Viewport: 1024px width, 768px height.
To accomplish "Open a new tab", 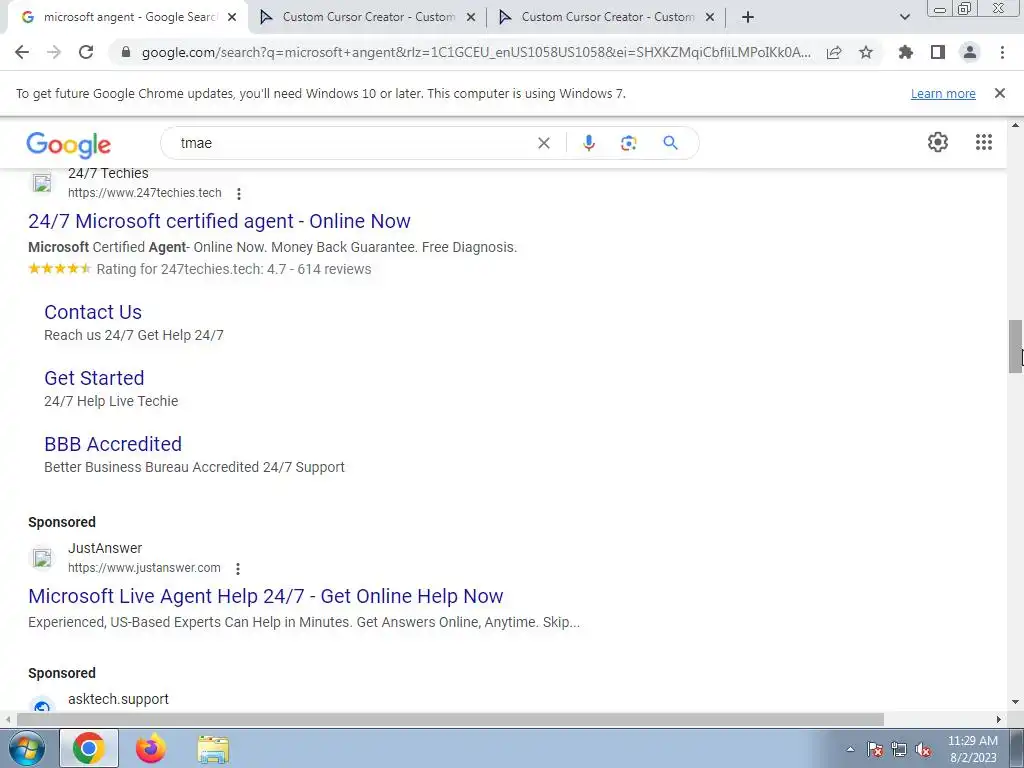I will tap(748, 17).
